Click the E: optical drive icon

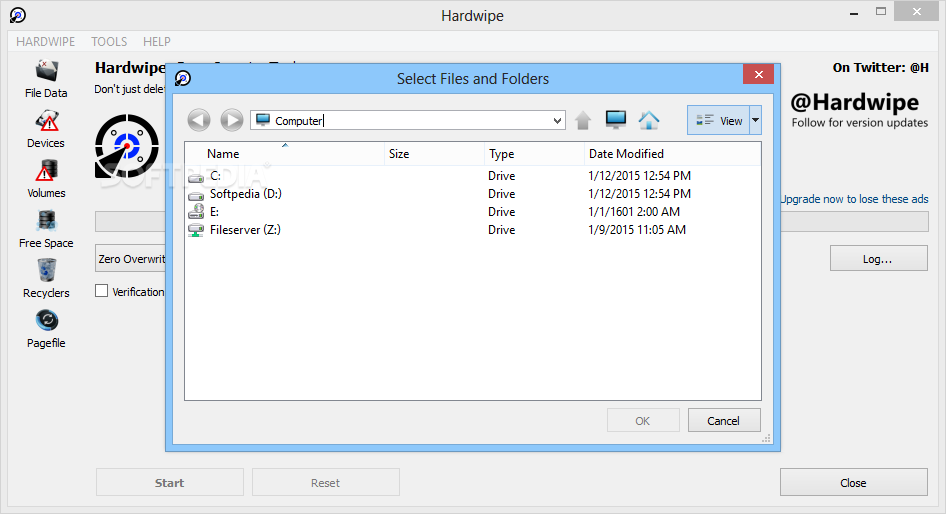pyautogui.click(x=195, y=212)
